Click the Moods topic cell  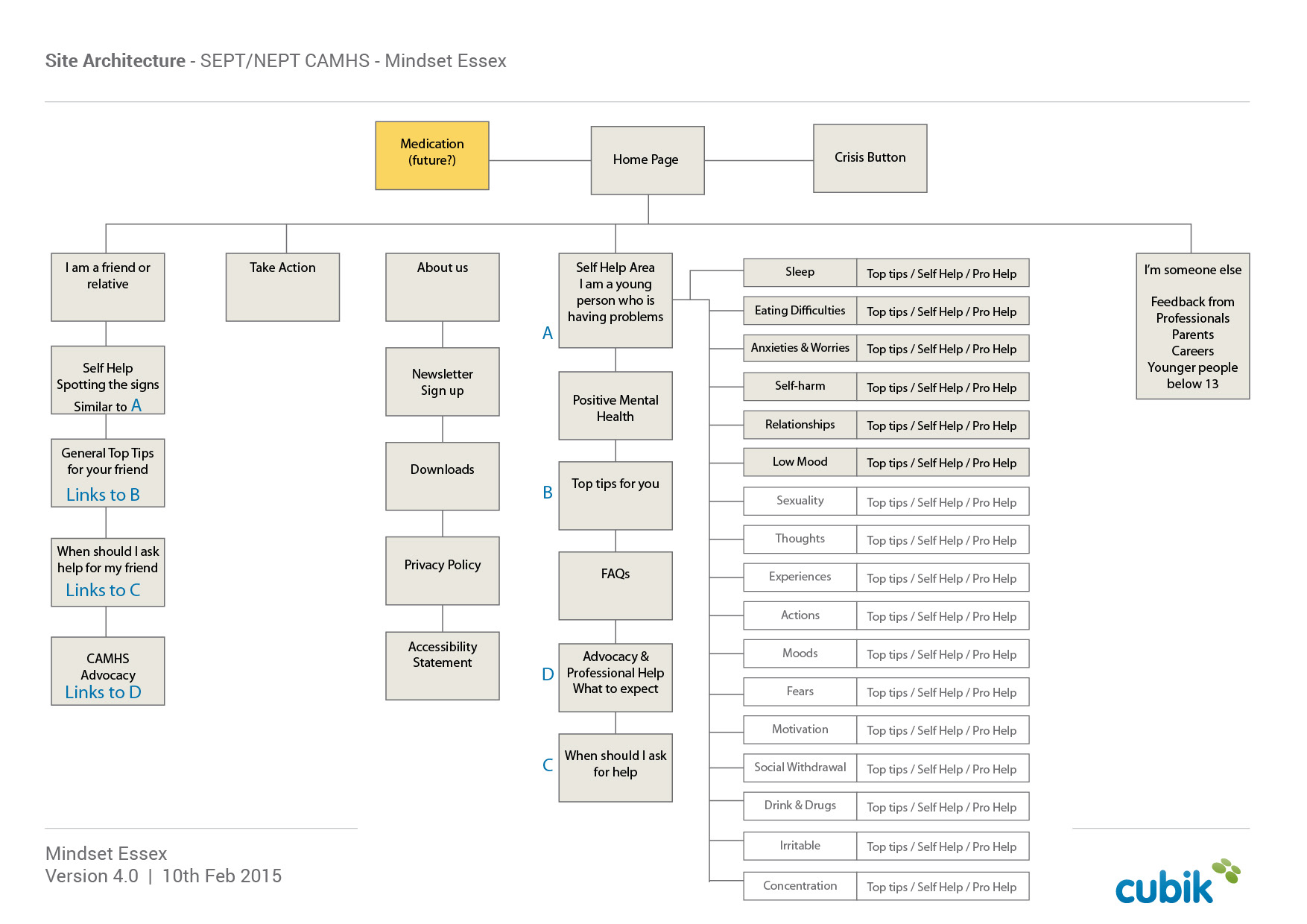coord(800,654)
